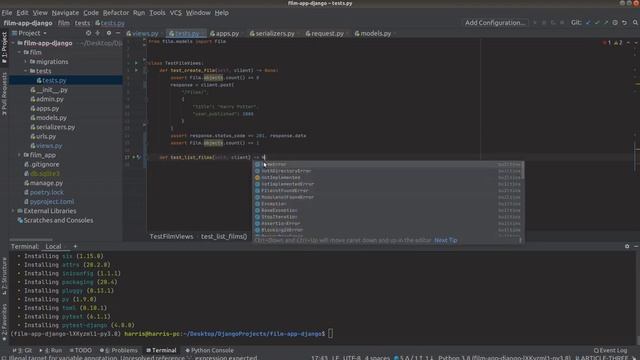Image resolution: width=640 pixels, height=360 pixels.
Task: Select models.py in project tree
Action: point(49,118)
